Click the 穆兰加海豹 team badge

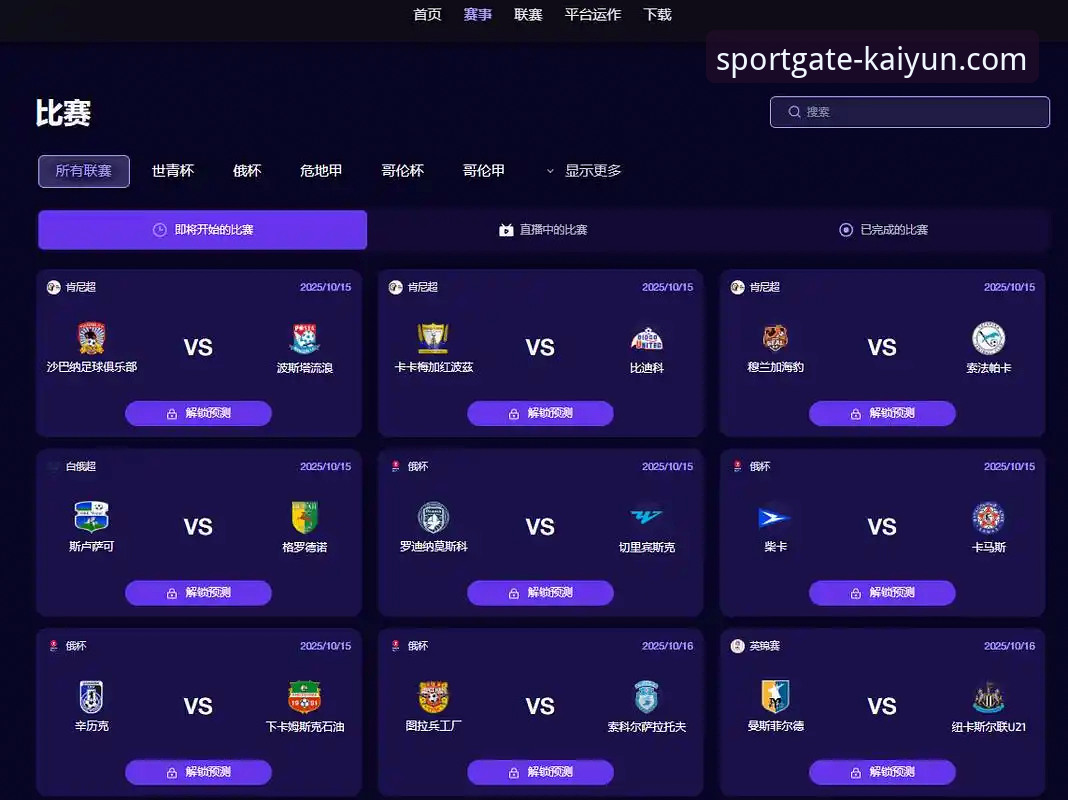tap(775, 338)
